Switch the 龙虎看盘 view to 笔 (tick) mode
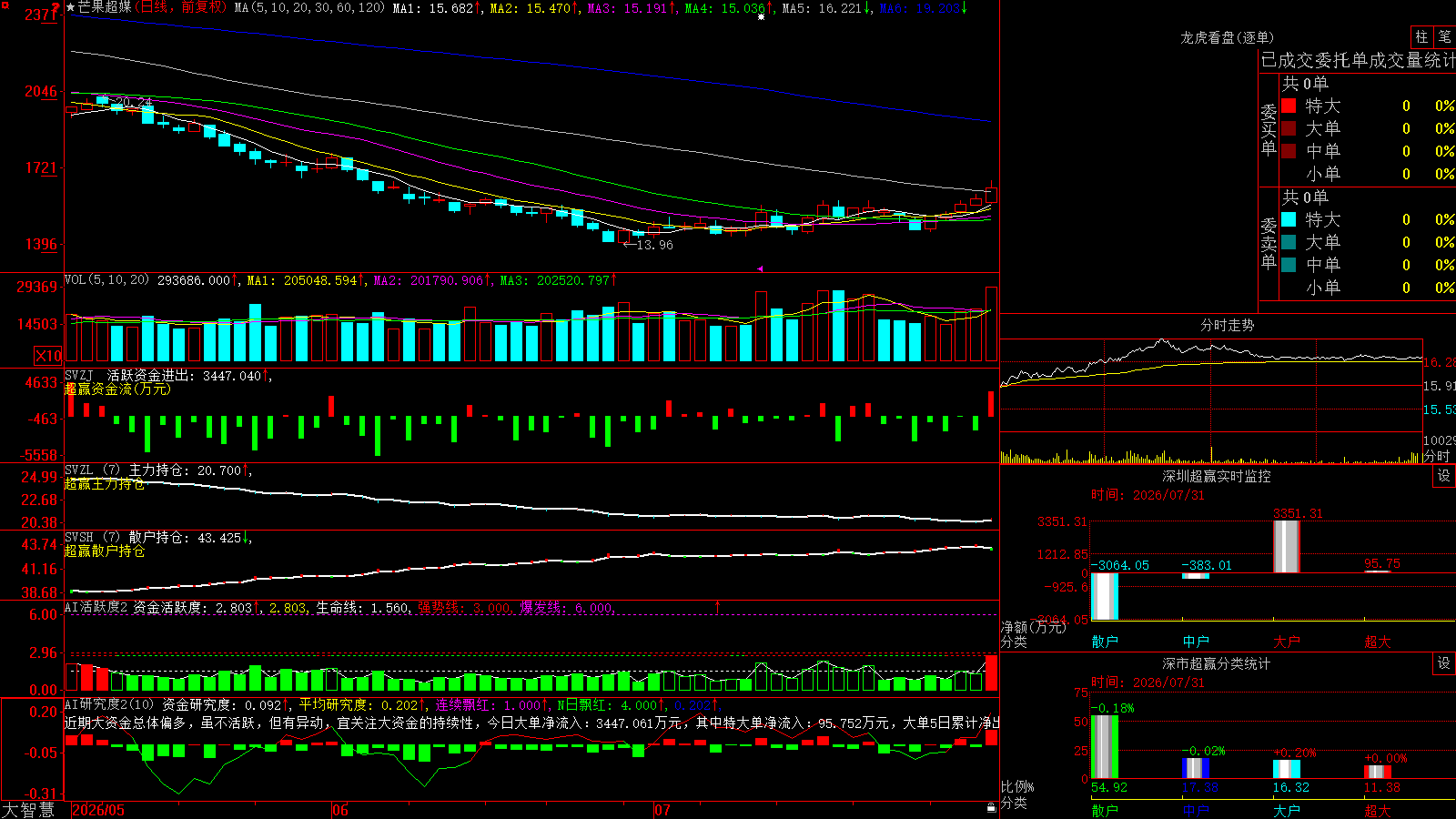This screenshot has width=1456, height=819. (x=1444, y=37)
